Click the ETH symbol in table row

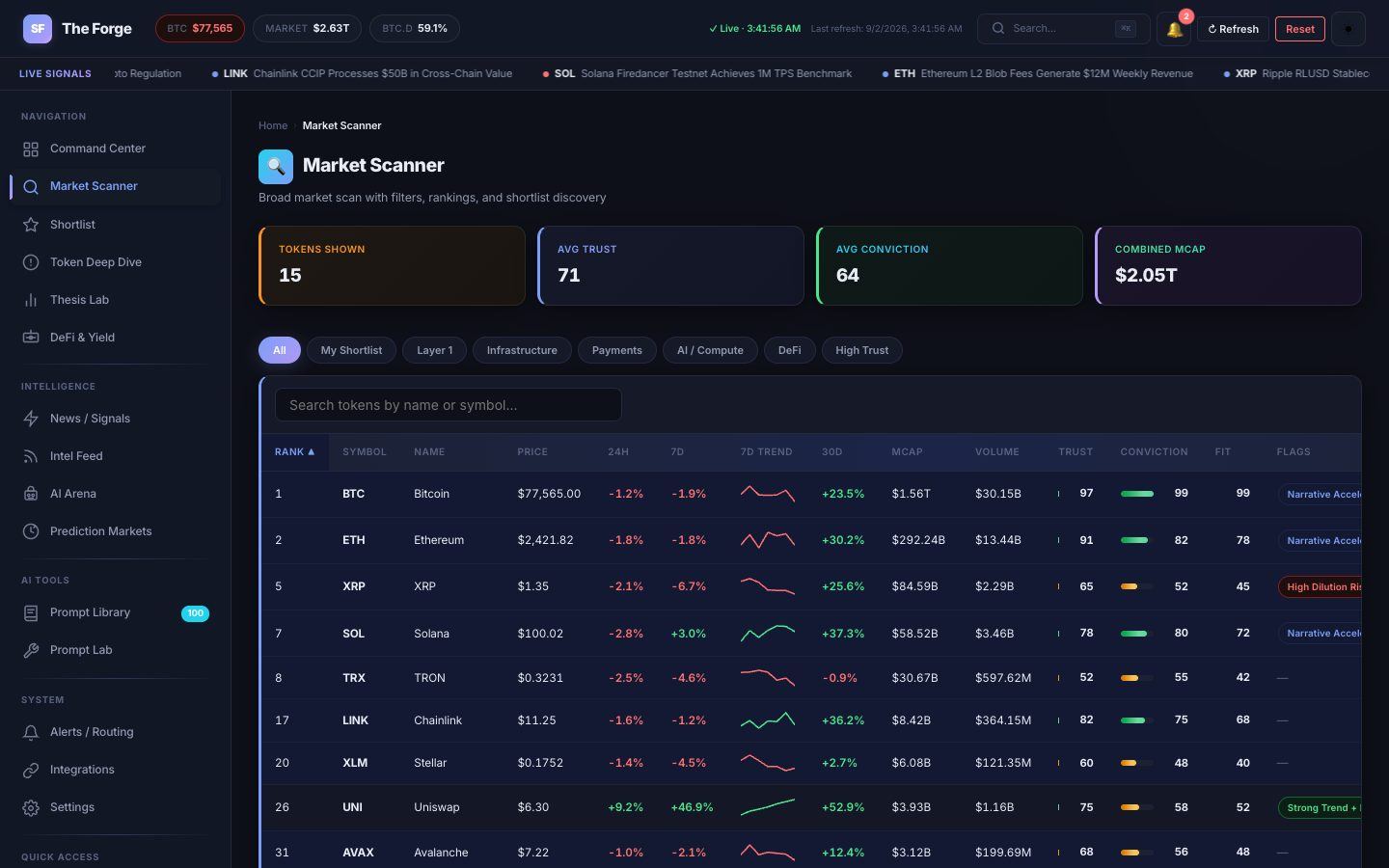354,540
